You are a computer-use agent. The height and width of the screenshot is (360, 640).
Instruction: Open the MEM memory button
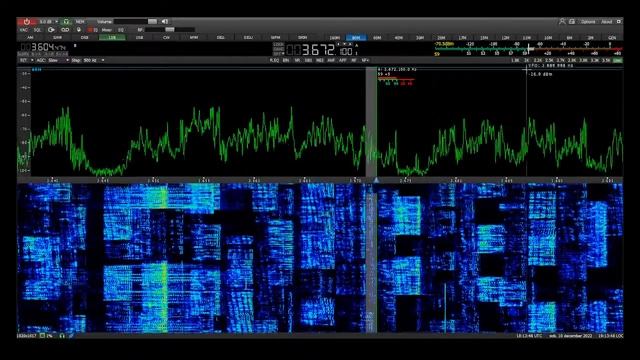click(80, 22)
